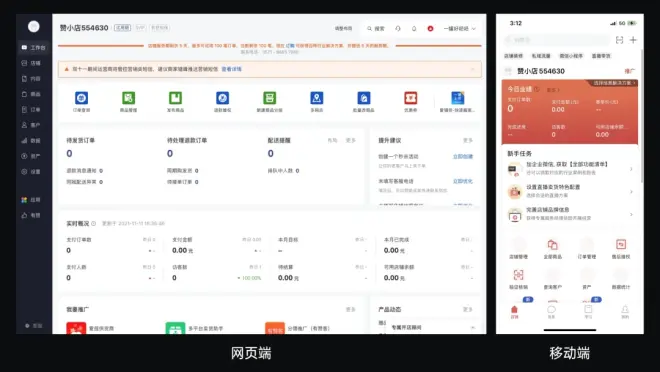Open 店铺 in the web sidebar
This screenshot has width=660, height=372.
click(x=32, y=63)
